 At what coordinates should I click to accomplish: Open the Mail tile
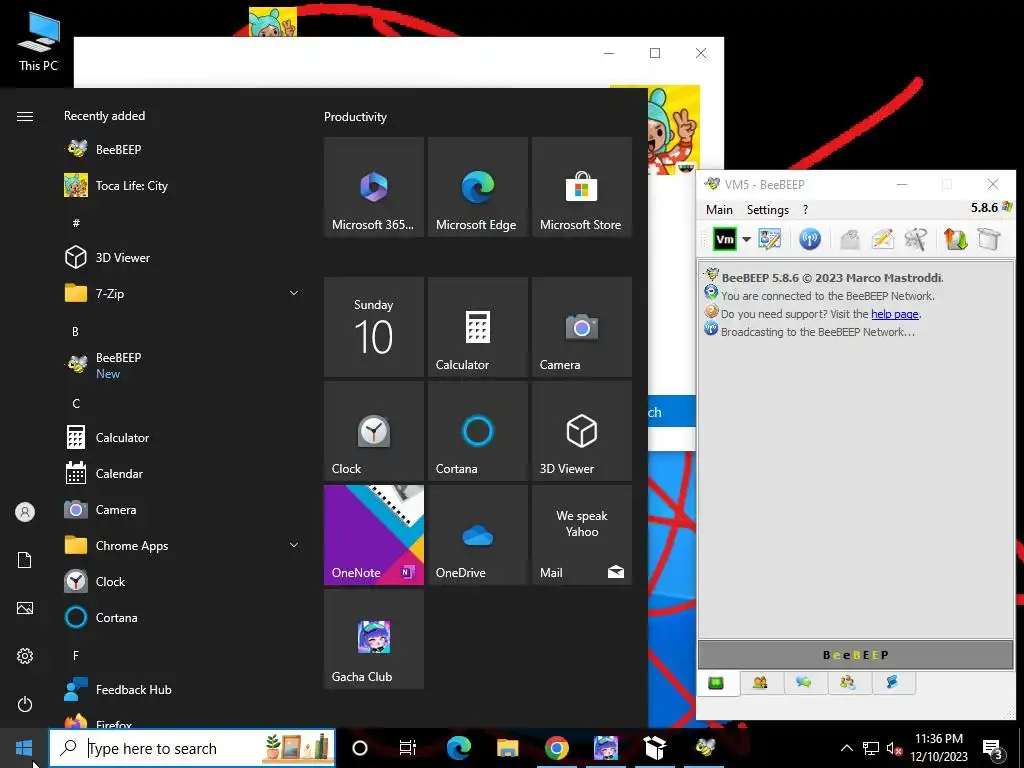pyautogui.click(x=582, y=535)
